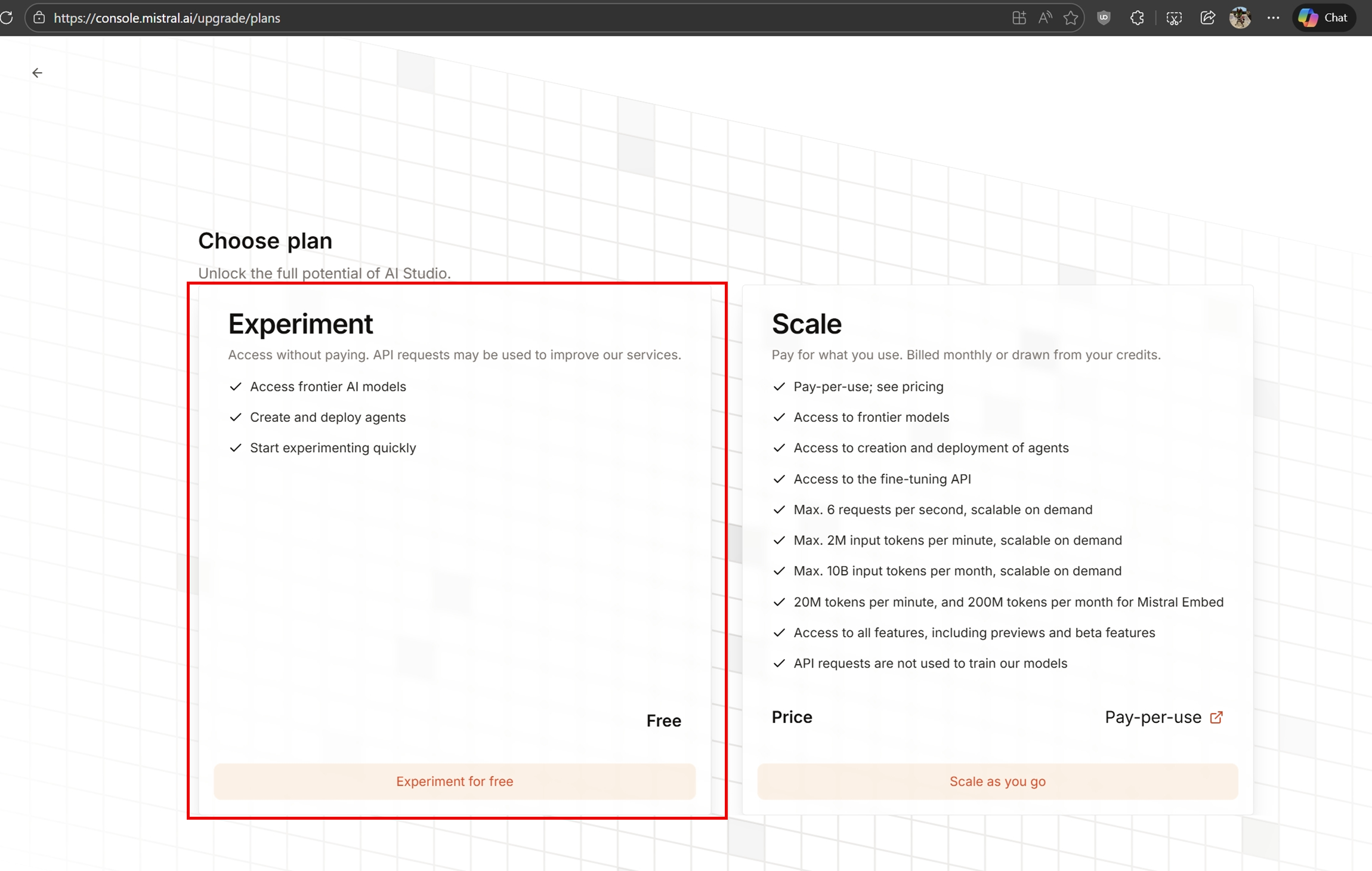Add the page to favorites with the star icon
Viewport: 1372px width, 871px height.
point(1071,18)
